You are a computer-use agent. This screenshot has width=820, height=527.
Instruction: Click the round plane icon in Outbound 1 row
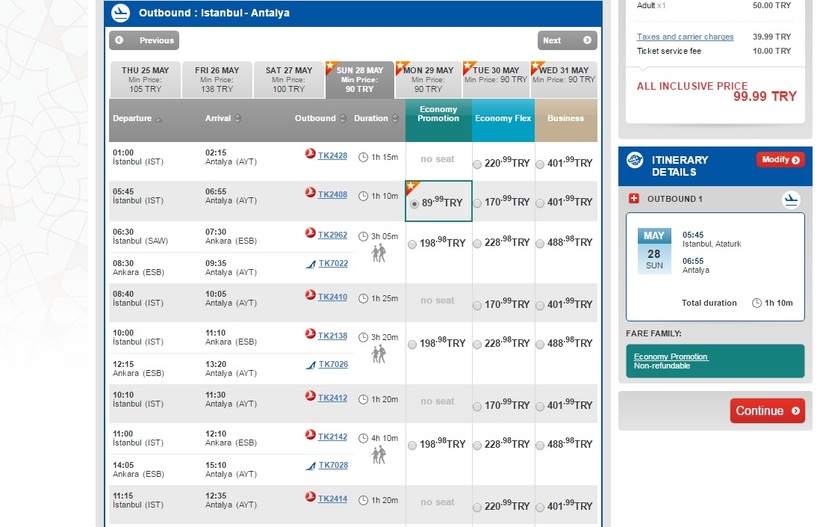791,199
